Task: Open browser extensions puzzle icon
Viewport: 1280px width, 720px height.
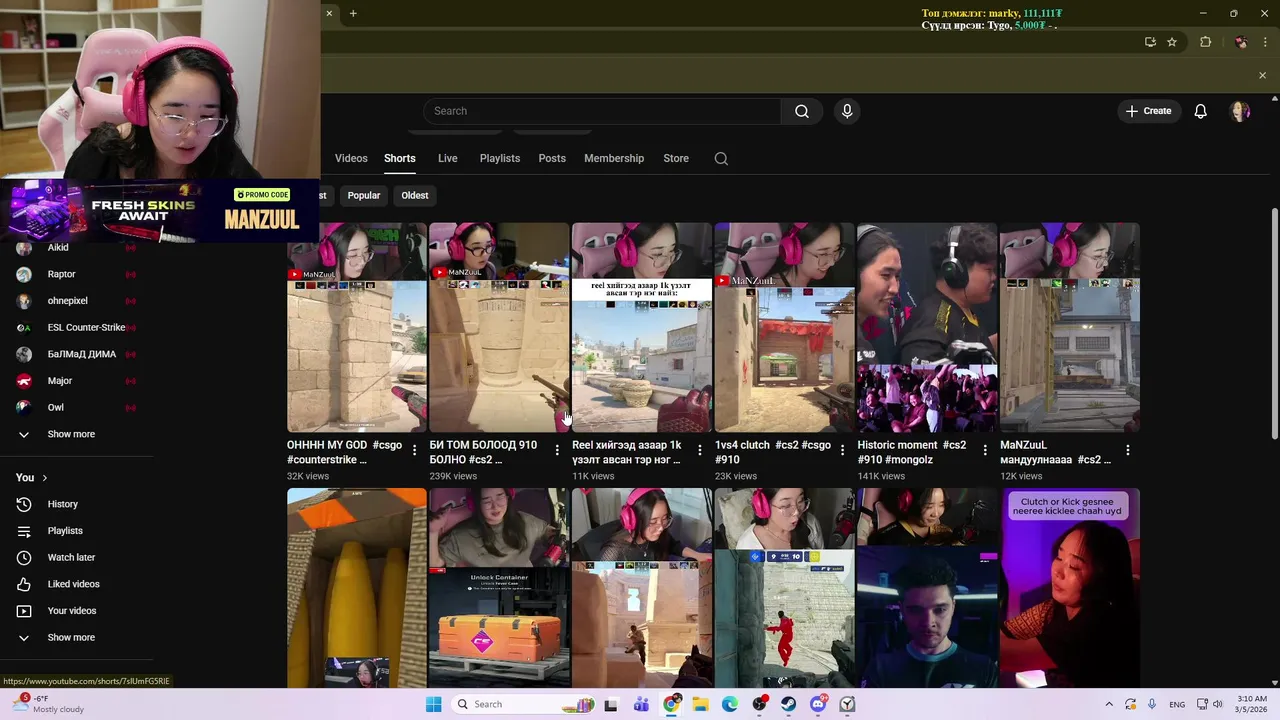Action: [1205, 42]
